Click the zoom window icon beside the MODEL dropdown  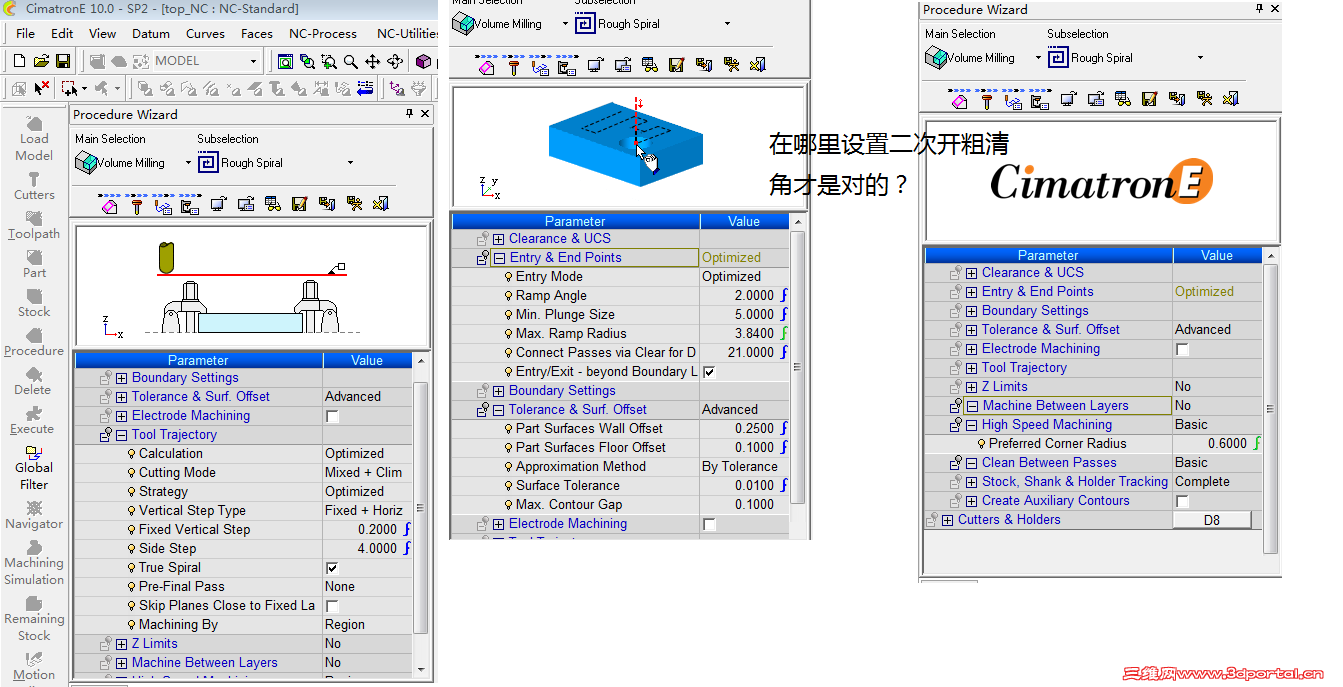[285, 61]
